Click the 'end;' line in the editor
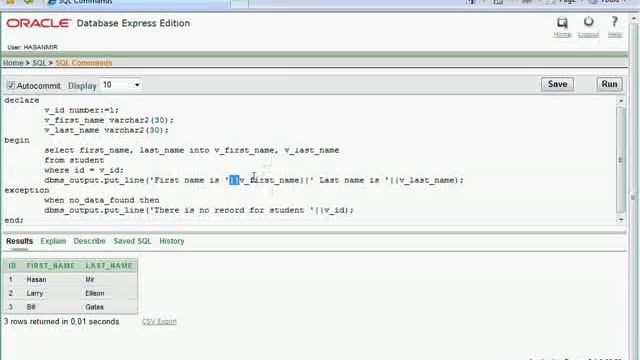Viewport: 640px width, 360px height. (x=14, y=220)
